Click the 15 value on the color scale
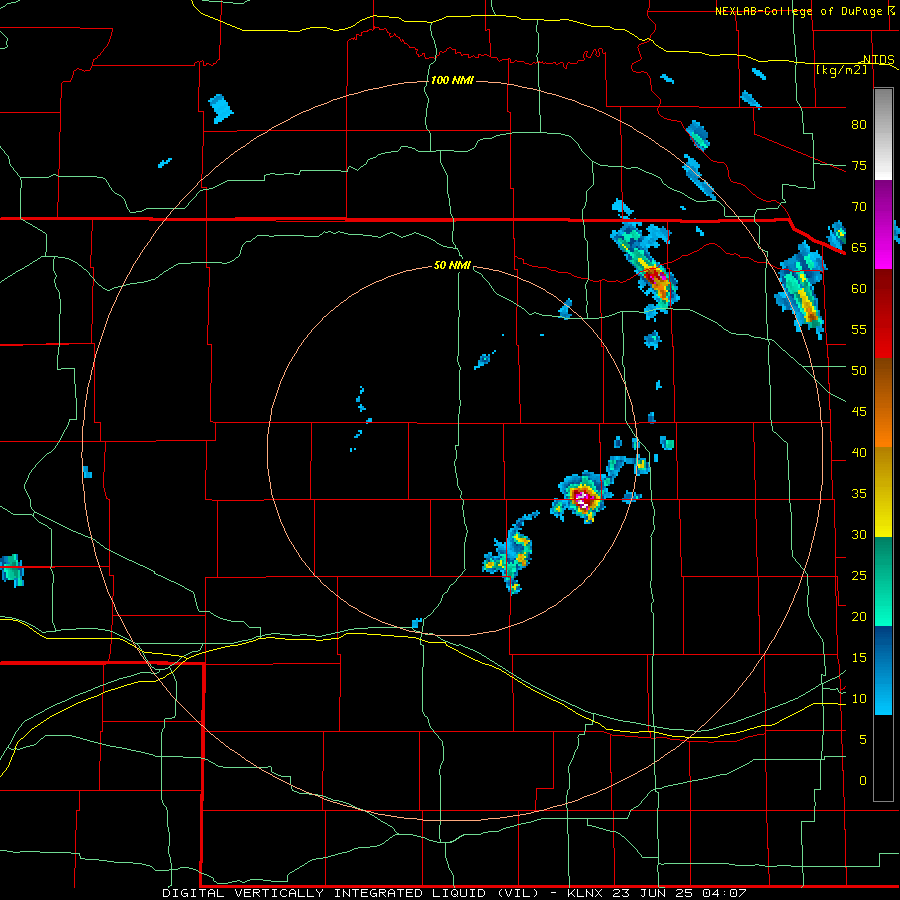Viewport: 900px width, 900px height. pyautogui.click(x=859, y=657)
